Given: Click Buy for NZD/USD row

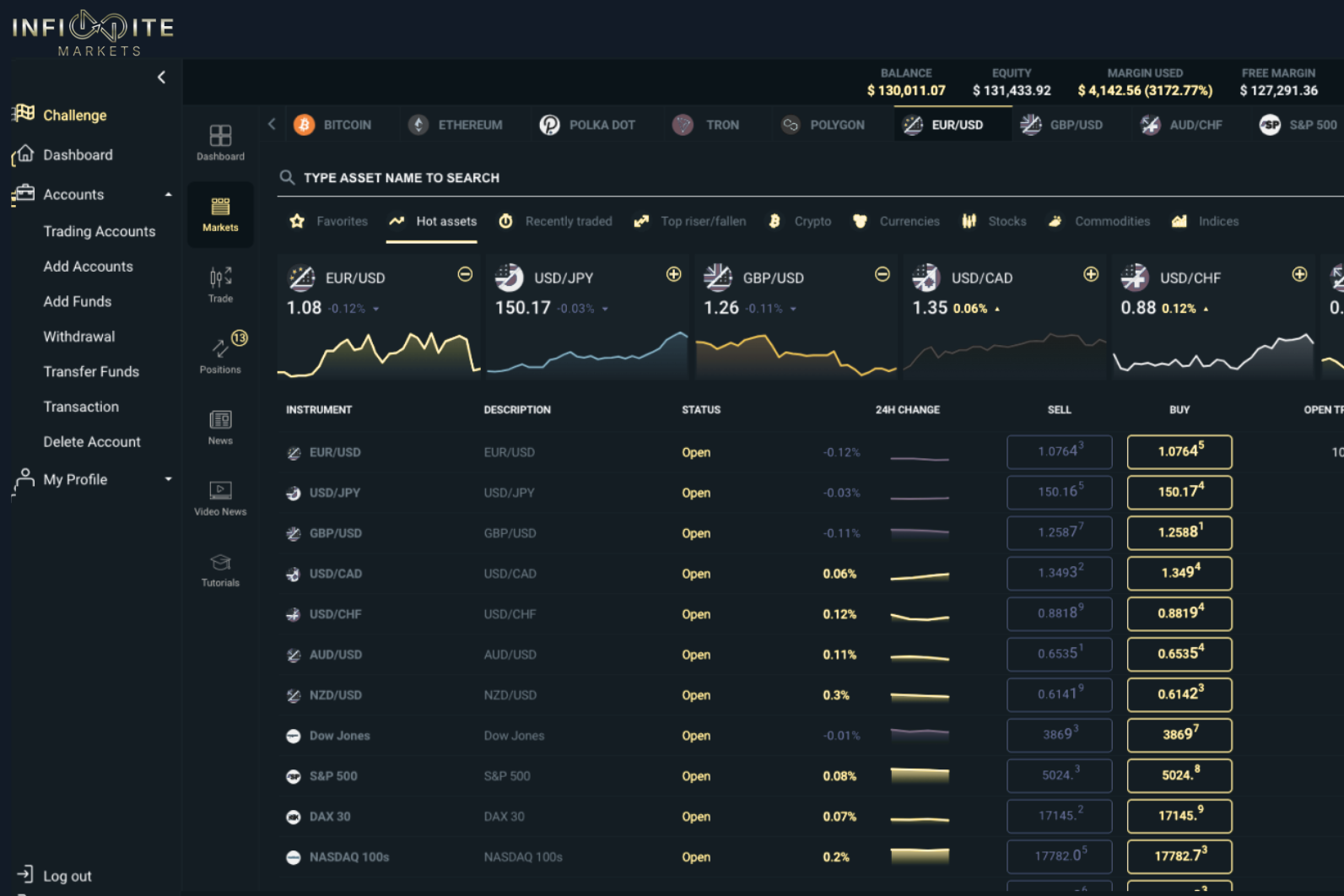Looking at the screenshot, I should (x=1179, y=695).
